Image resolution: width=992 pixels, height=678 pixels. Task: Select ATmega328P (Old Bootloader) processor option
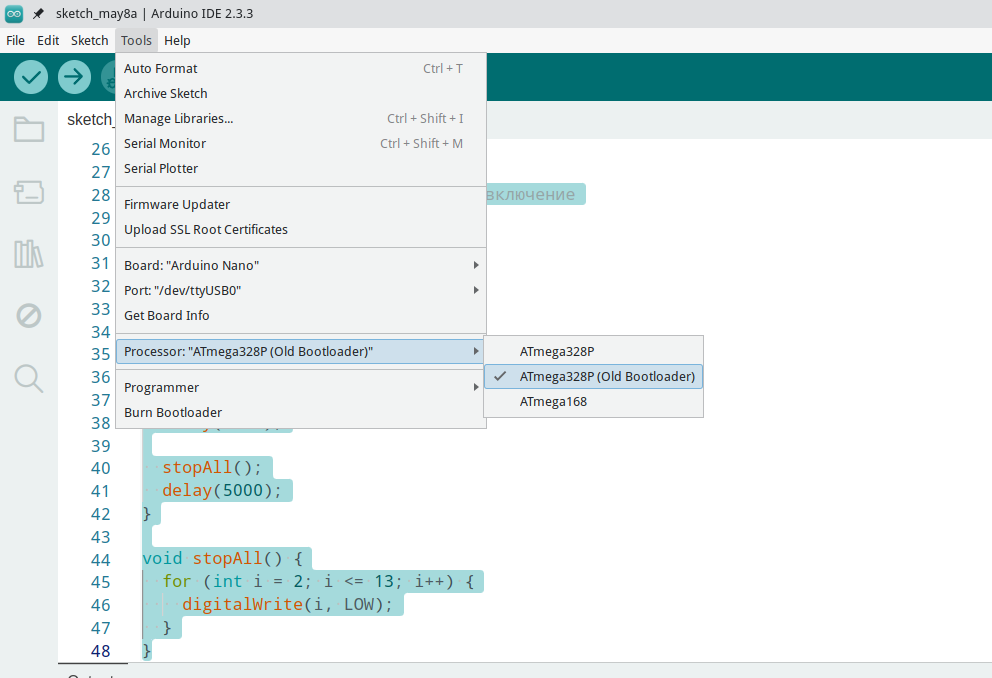[x=593, y=376]
